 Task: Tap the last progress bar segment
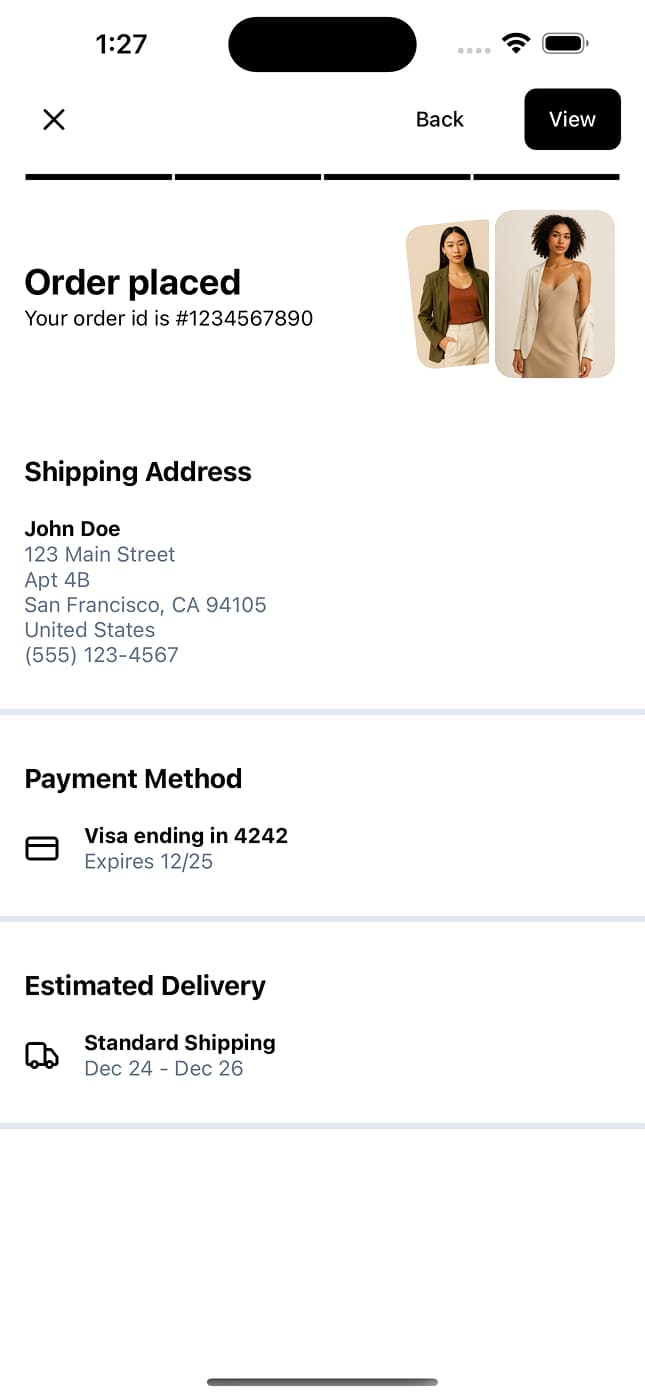(546, 177)
